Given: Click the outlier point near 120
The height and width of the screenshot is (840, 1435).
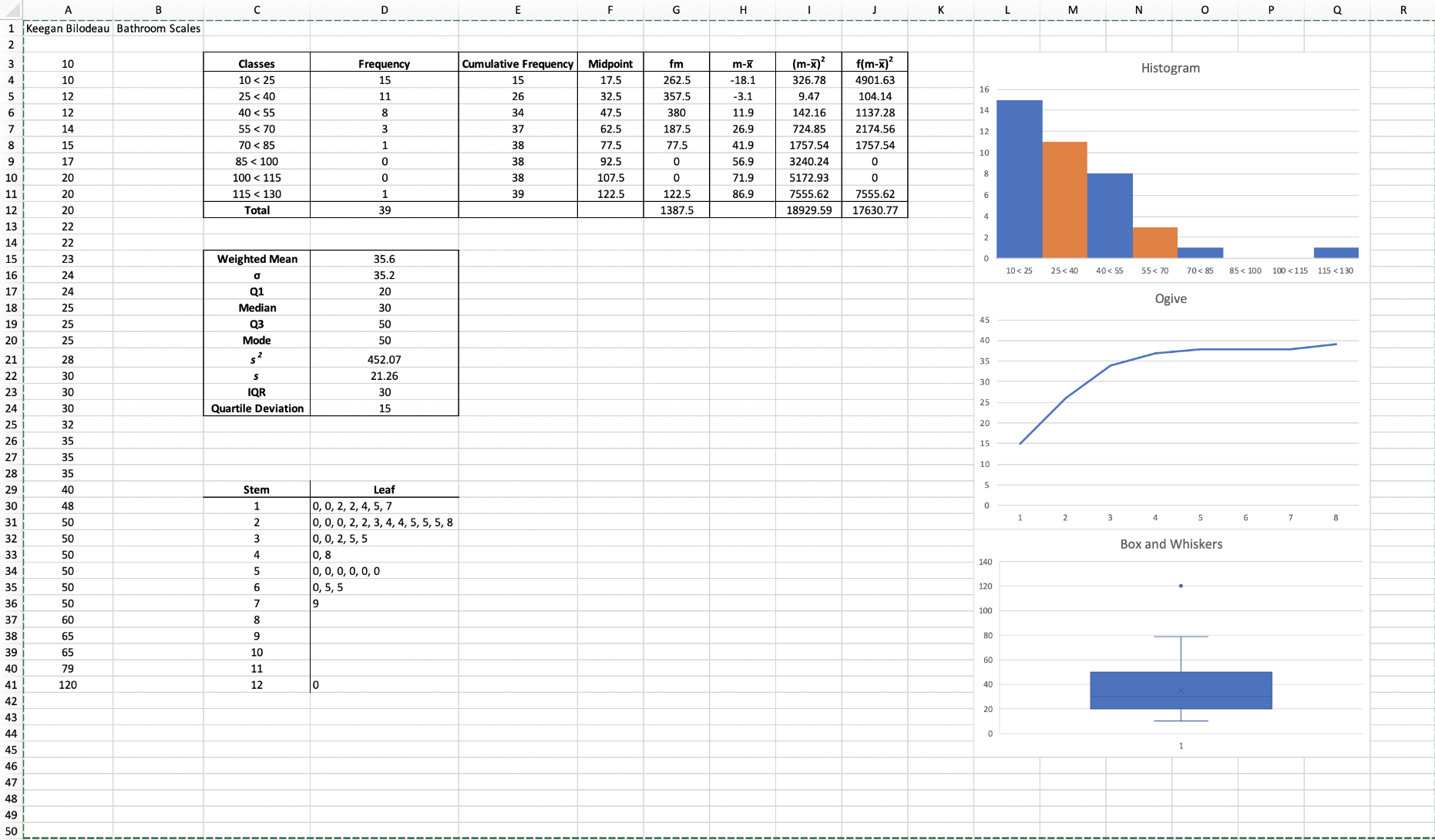Looking at the screenshot, I should [1181, 586].
